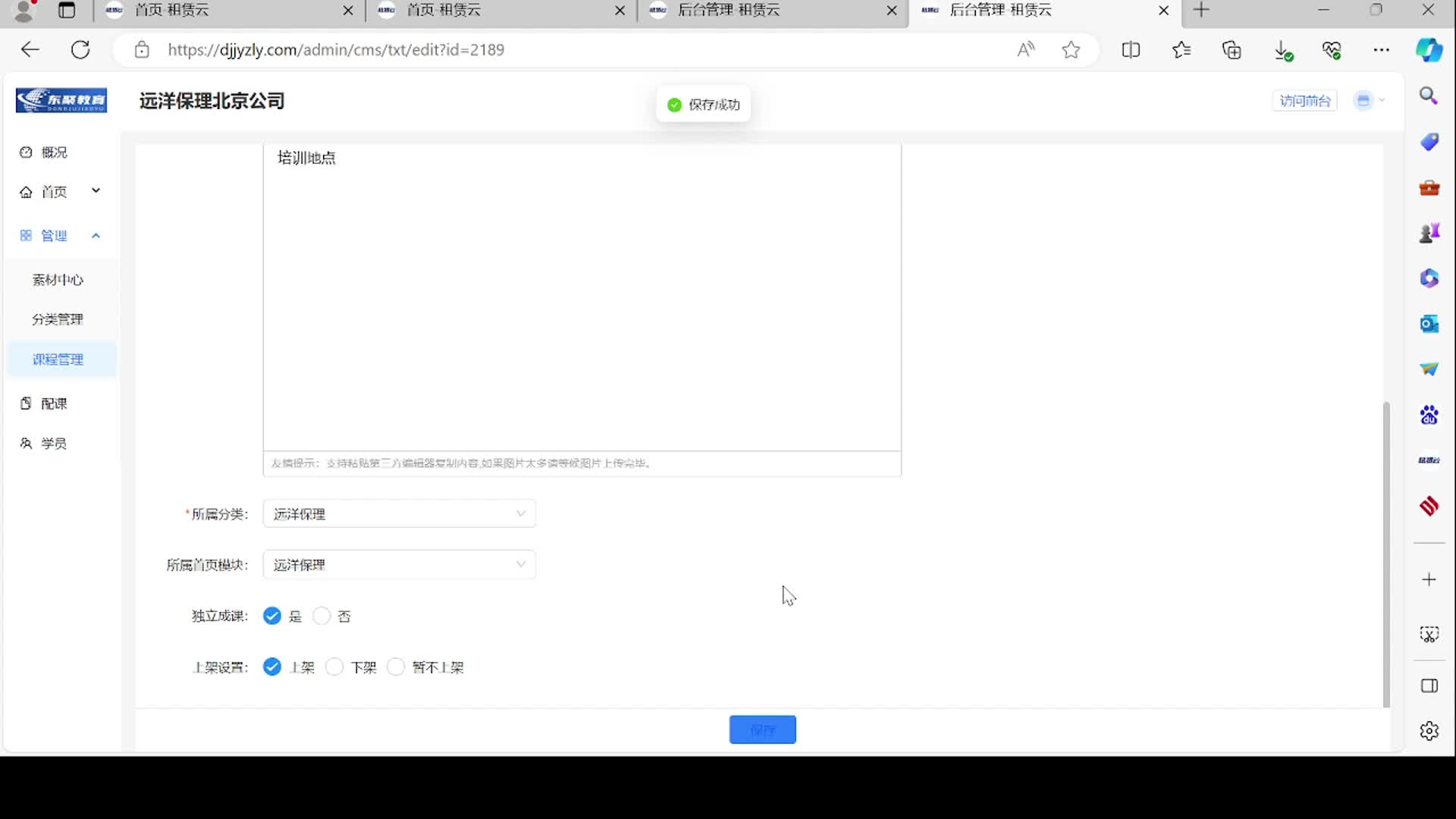
Task: Select 暂不上架 radio option
Action: coord(396,667)
